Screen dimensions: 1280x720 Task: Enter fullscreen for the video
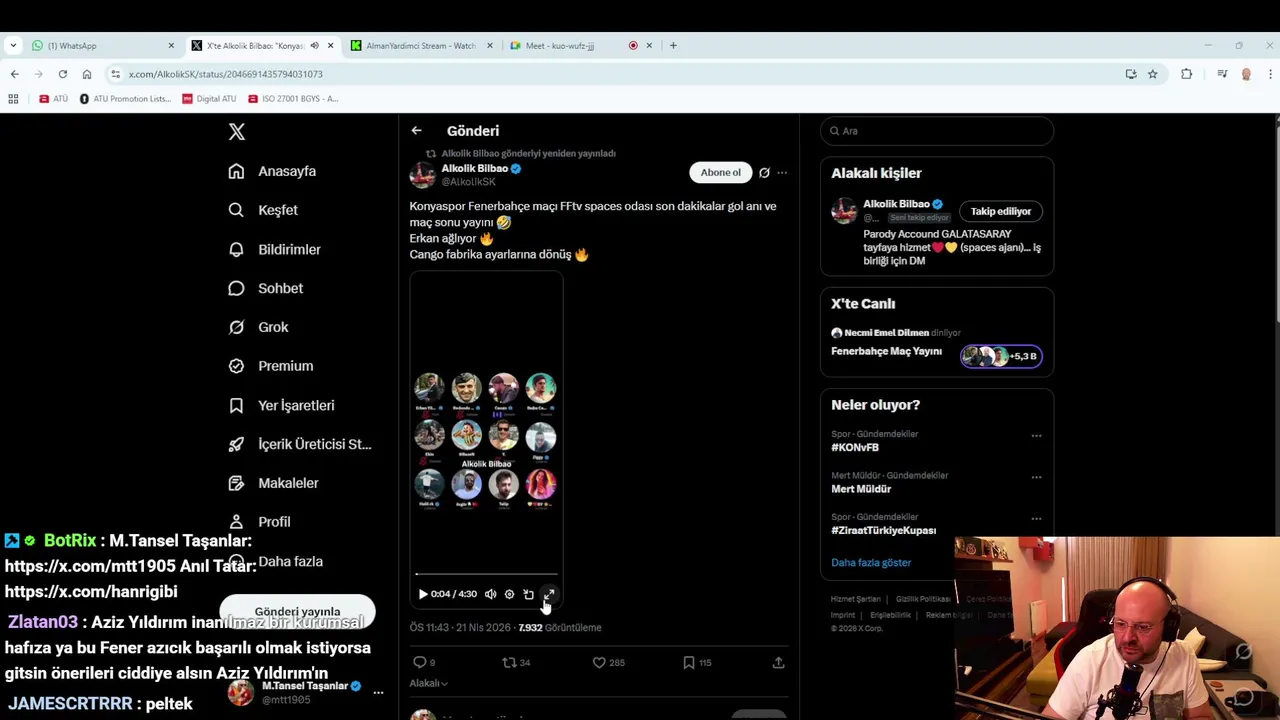point(549,594)
